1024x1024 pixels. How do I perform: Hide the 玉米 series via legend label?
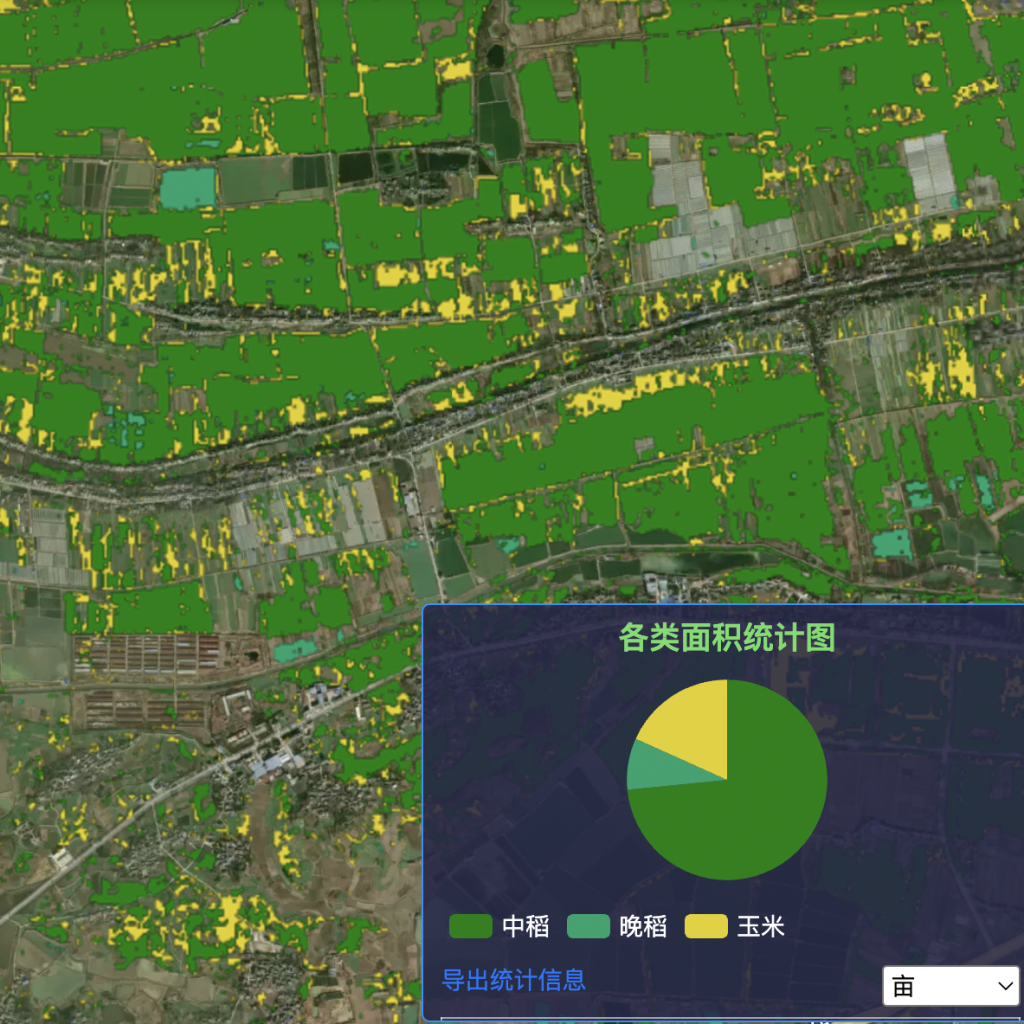(760, 927)
